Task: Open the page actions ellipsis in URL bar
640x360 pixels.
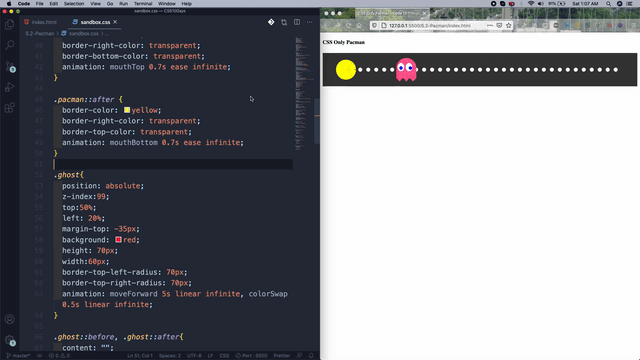Action: click(x=490, y=25)
